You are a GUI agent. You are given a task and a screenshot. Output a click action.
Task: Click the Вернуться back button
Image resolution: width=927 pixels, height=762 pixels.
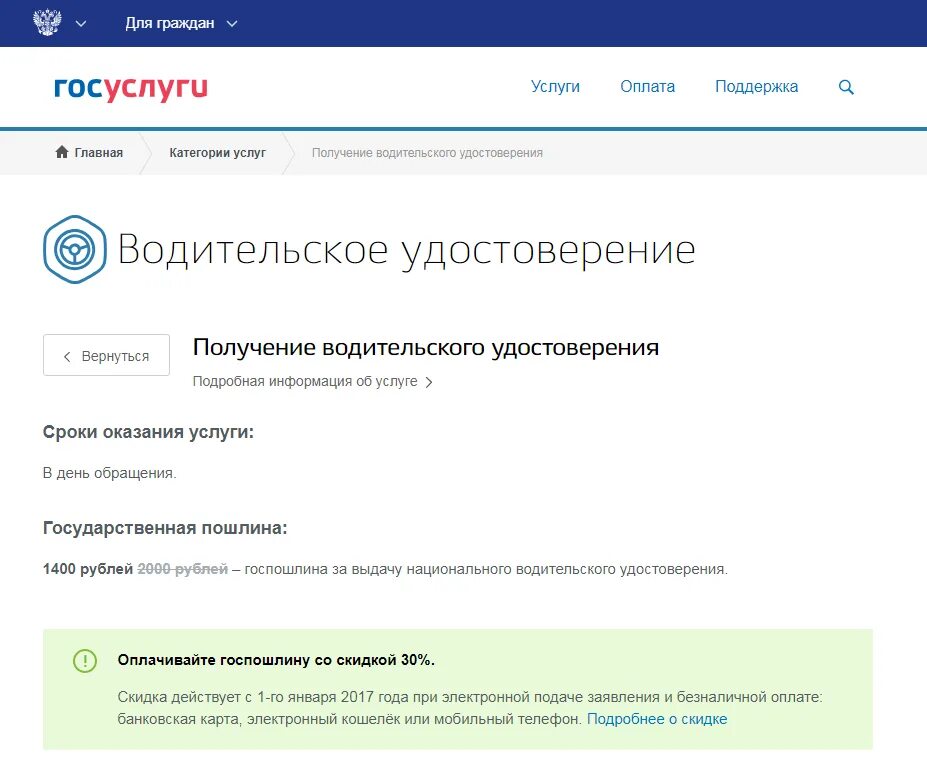106,355
